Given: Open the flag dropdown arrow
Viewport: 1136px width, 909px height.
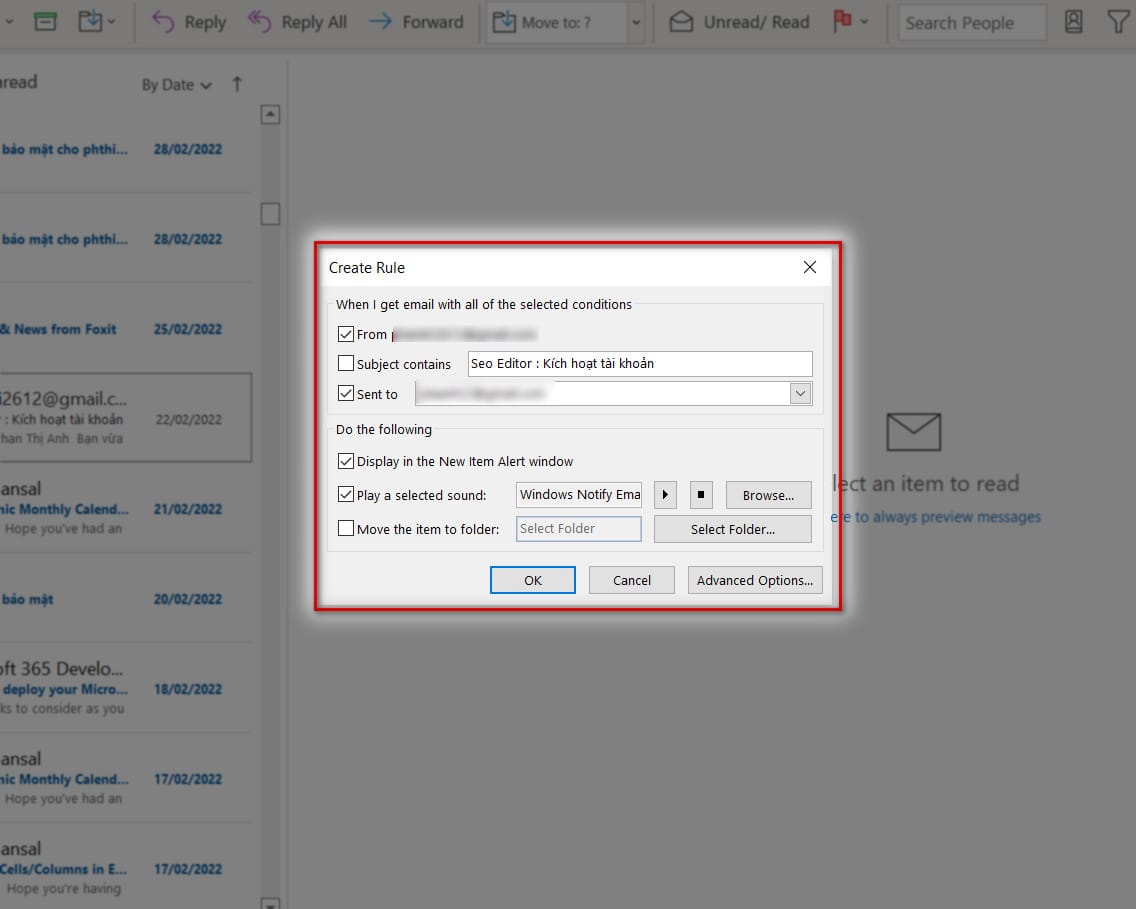Looking at the screenshot, I should coord(864,22).
